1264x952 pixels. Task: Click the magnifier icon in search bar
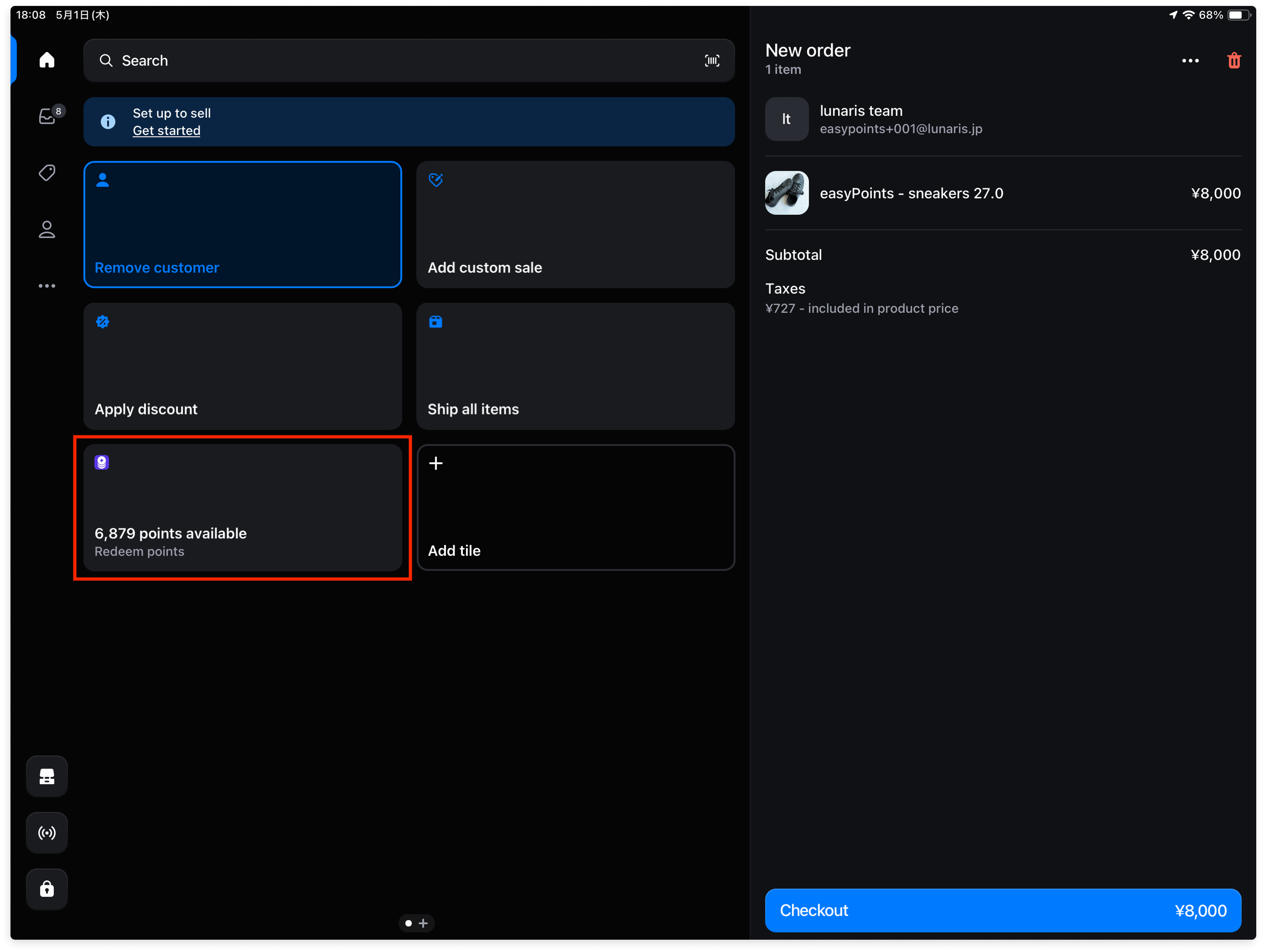click(106, 61)
